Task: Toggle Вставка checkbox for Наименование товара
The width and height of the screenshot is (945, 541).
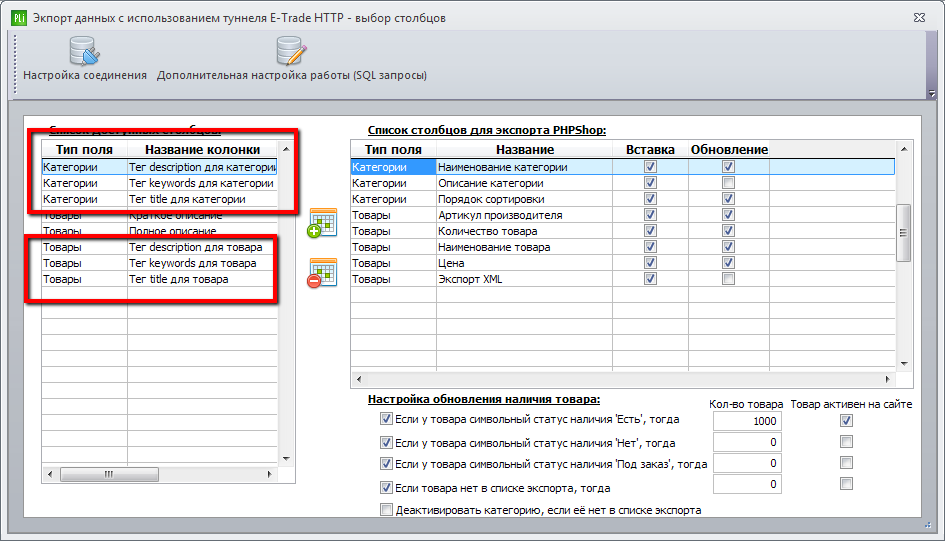Action: tap(650, 246)
